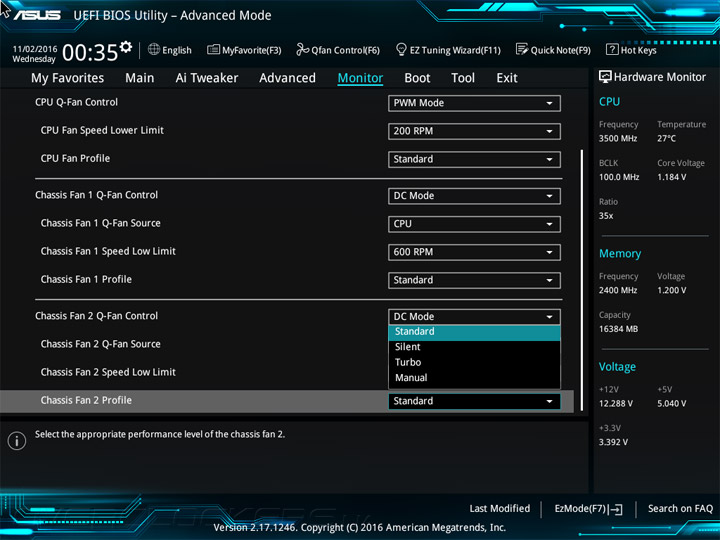Collapse Chassis Fan 2 Profile dropdown

tap(474, 401)
